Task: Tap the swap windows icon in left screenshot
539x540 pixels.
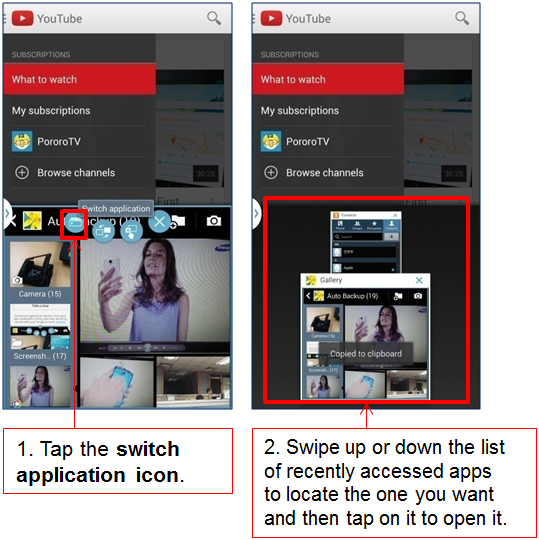Action: click(104, 231)
